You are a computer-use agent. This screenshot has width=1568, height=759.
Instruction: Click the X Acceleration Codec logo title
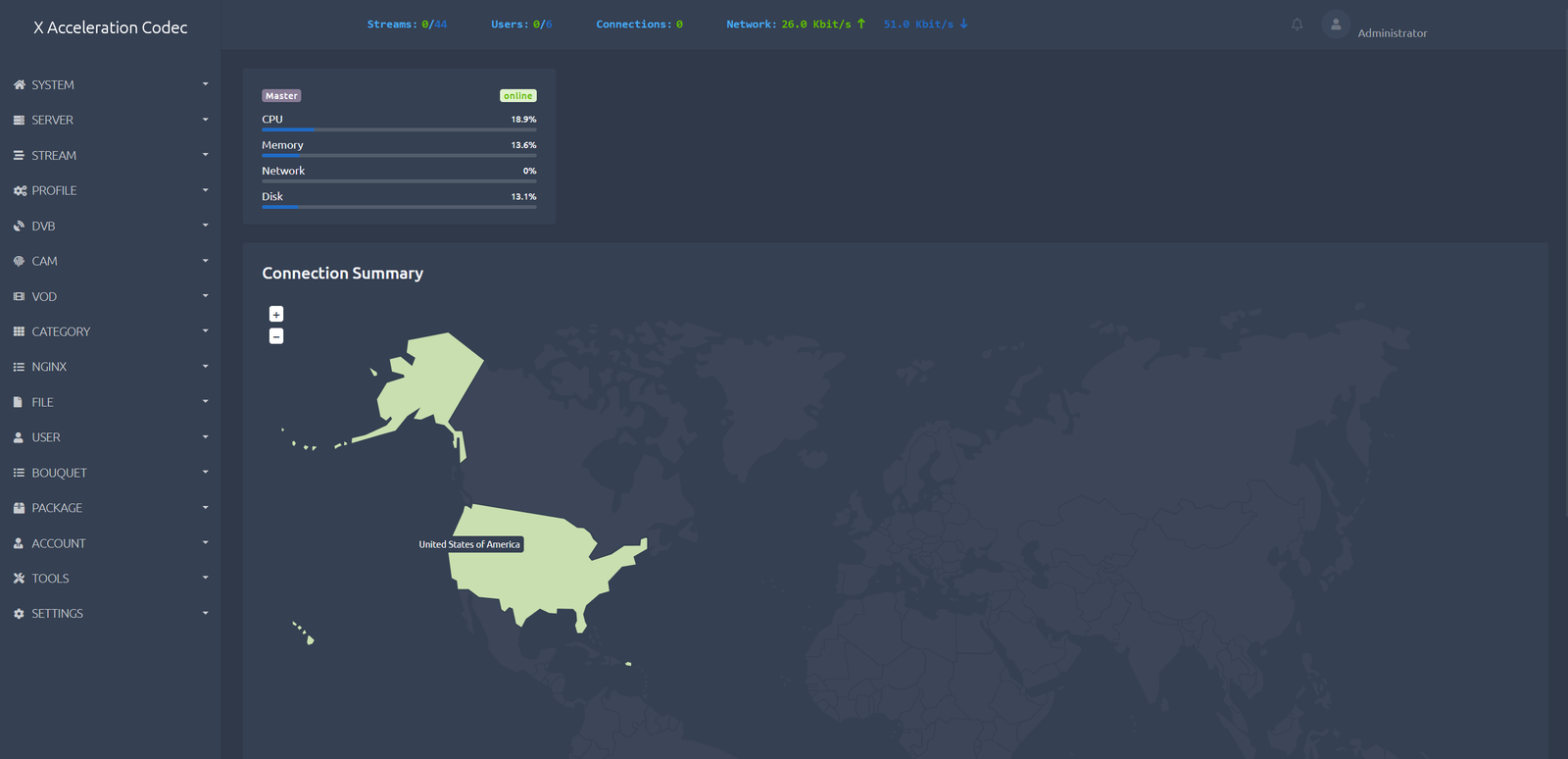tap(110, 27)
